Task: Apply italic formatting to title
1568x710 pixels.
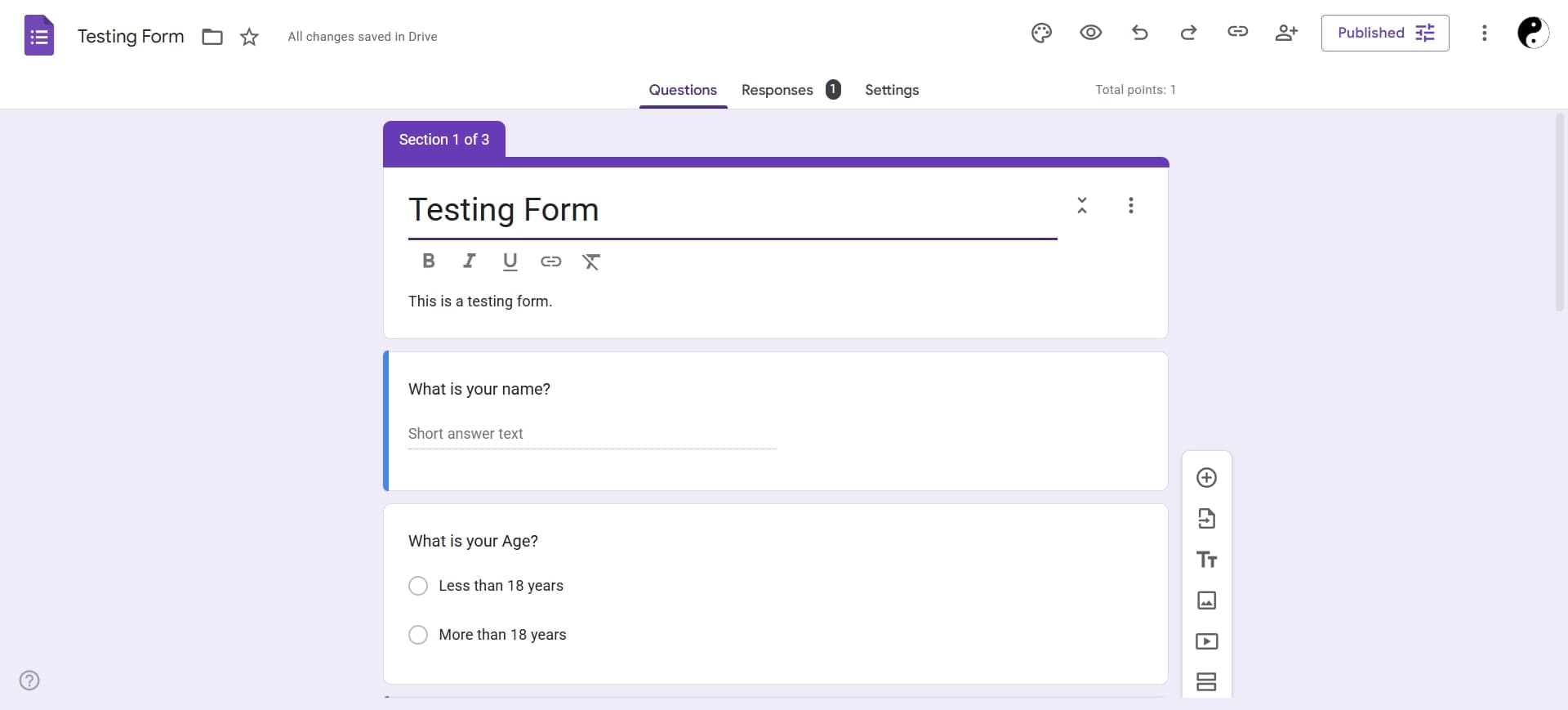Action: pyautogui.click(x=469, y=261)
